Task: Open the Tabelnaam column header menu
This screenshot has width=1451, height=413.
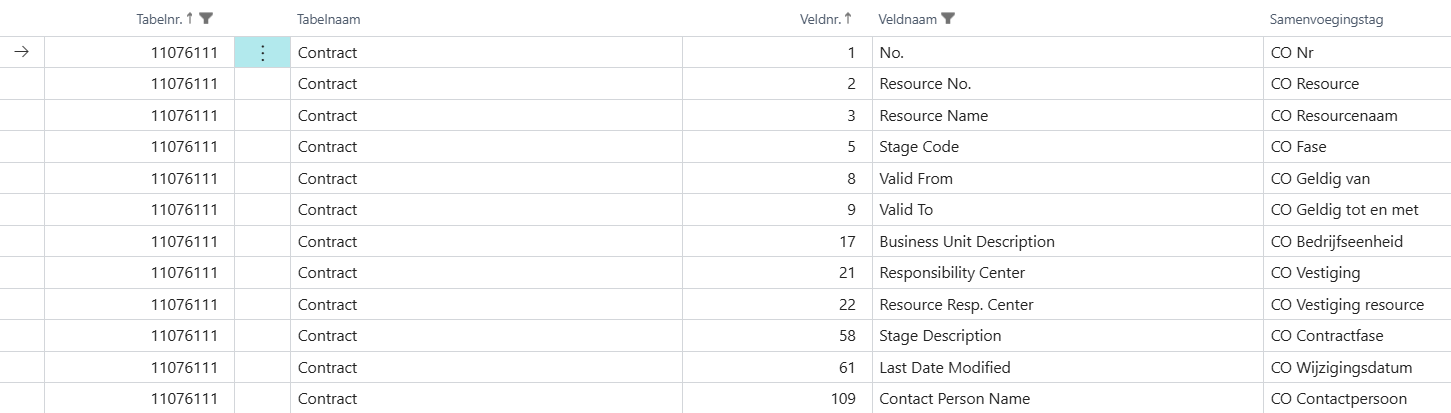Action: click(x=329, y=19)
